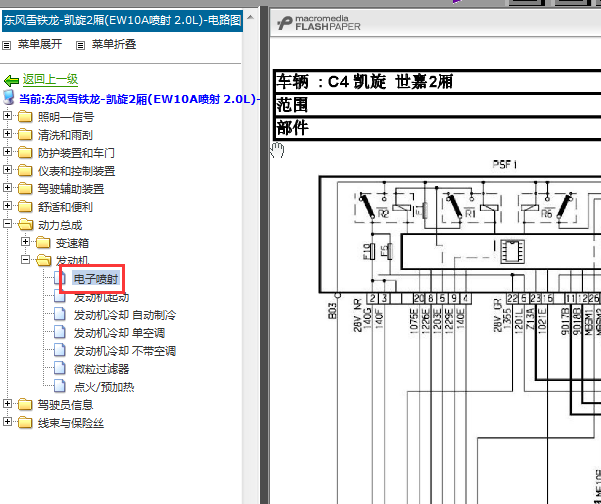Screen dimensions: 601x504
Task: Expand the 防护装置和车门 tree node
Action: point(7,151)
